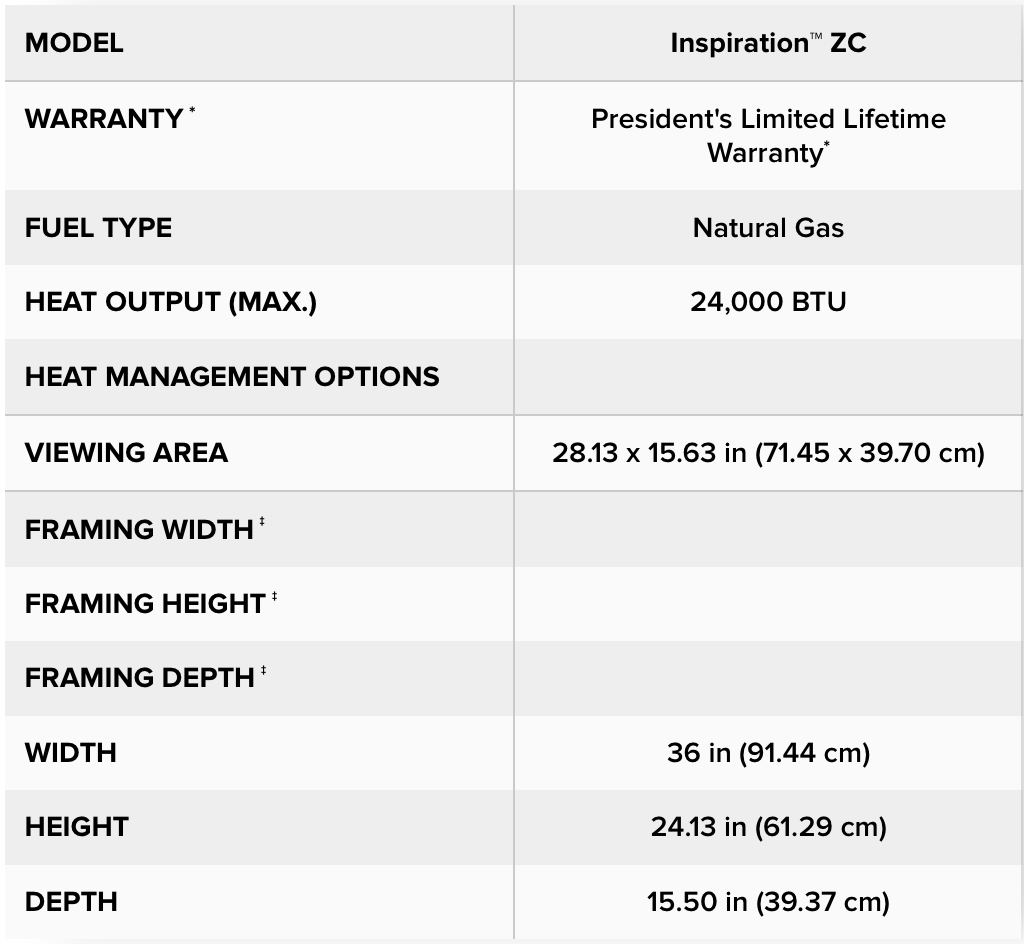Click the FUEL TYPE label

coord(98,228)
